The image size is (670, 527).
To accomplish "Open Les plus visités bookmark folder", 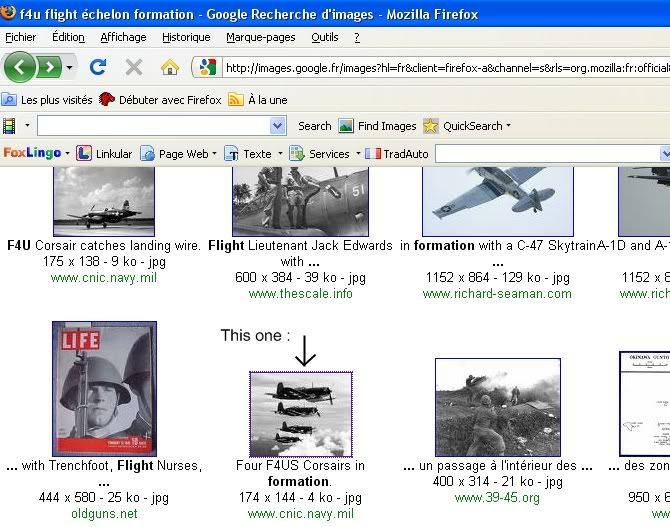I will pyautogui.click(x=47, y=100).
